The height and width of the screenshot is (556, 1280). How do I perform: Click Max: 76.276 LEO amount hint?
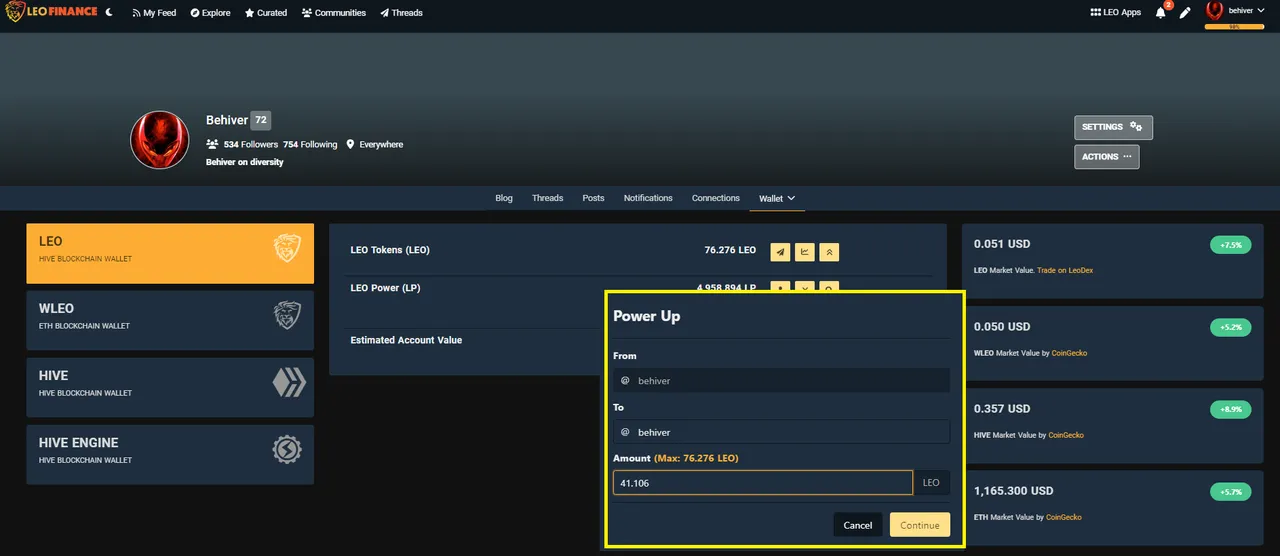click(x=696, y=458)
